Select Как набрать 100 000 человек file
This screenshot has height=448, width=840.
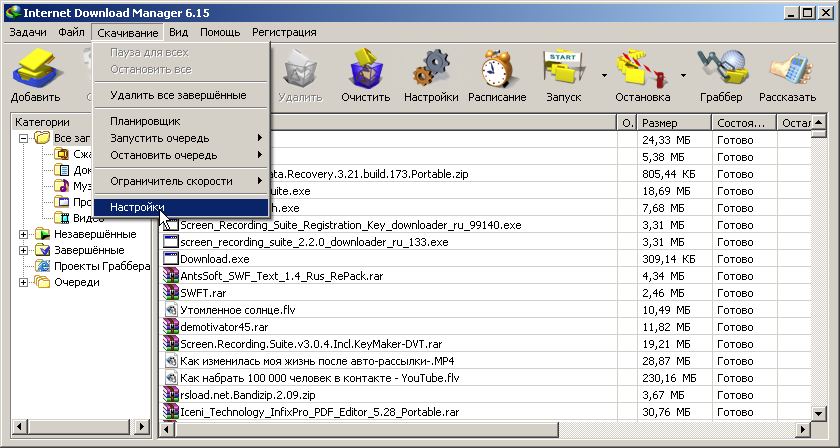click(320, 378)
